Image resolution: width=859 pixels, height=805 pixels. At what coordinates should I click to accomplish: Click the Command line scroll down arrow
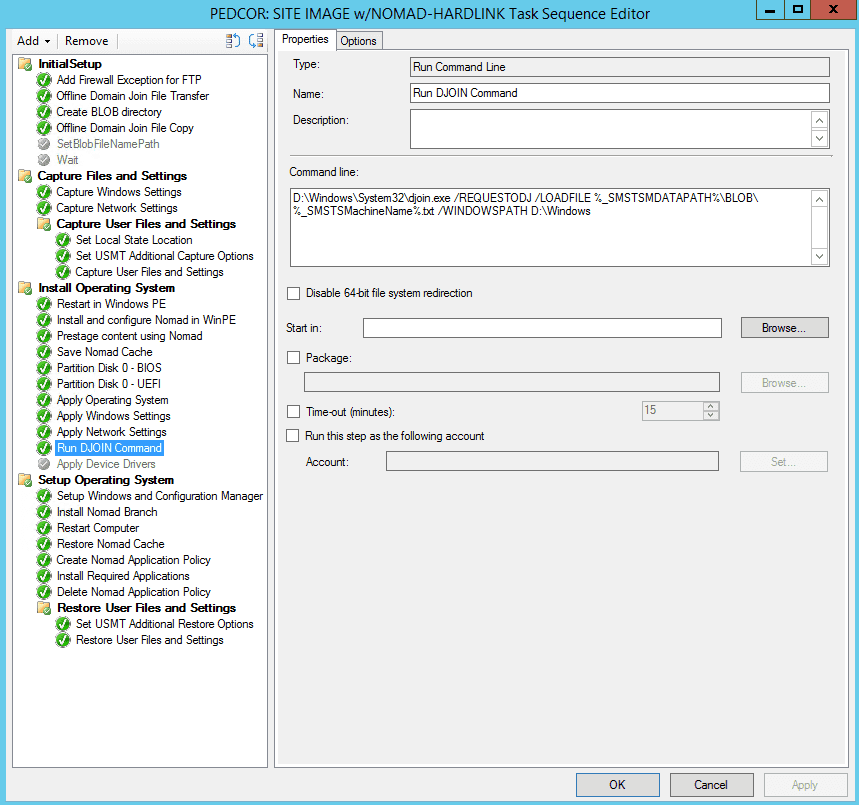(819, 256)
